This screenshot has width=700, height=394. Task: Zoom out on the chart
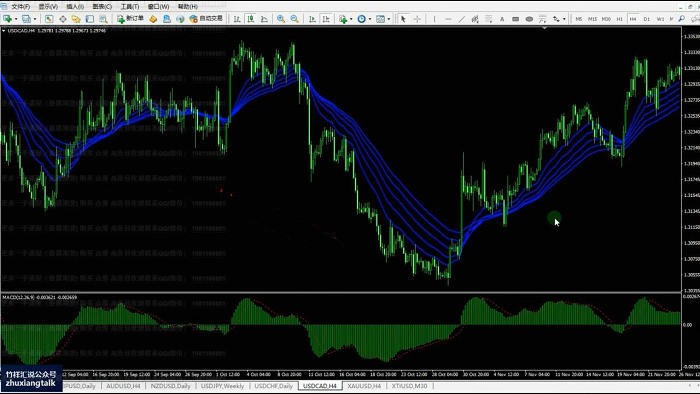pos(295,19)
